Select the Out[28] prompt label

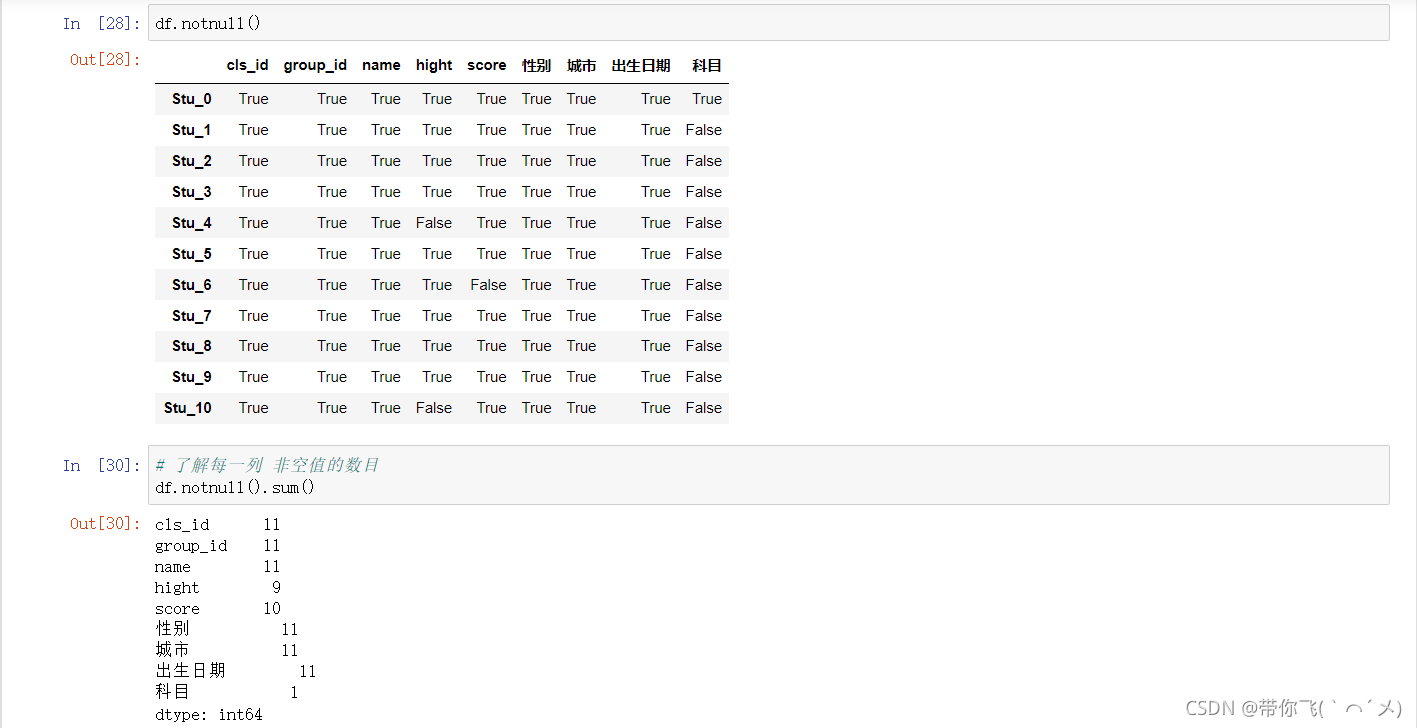[105, 60]
